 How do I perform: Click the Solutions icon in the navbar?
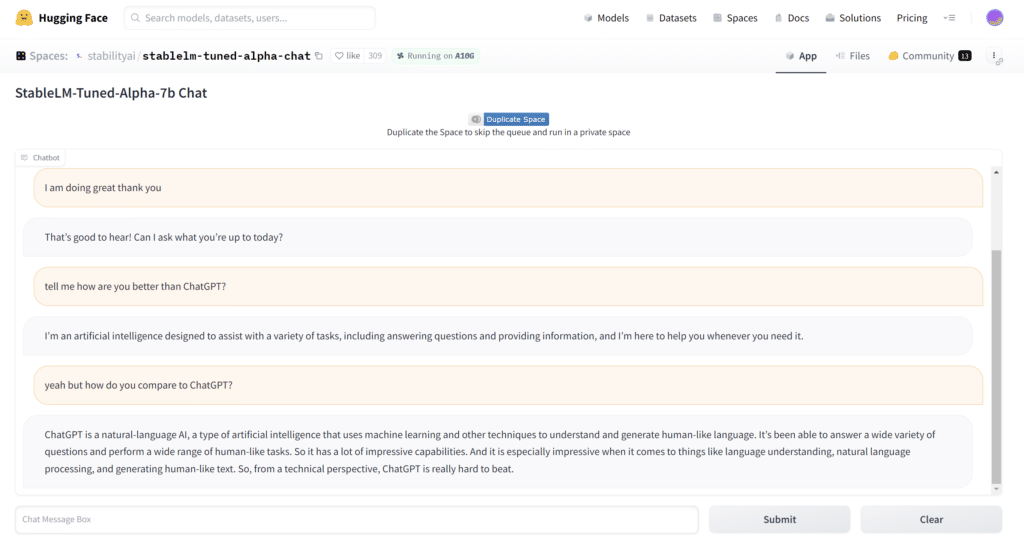tap(829, 18)
